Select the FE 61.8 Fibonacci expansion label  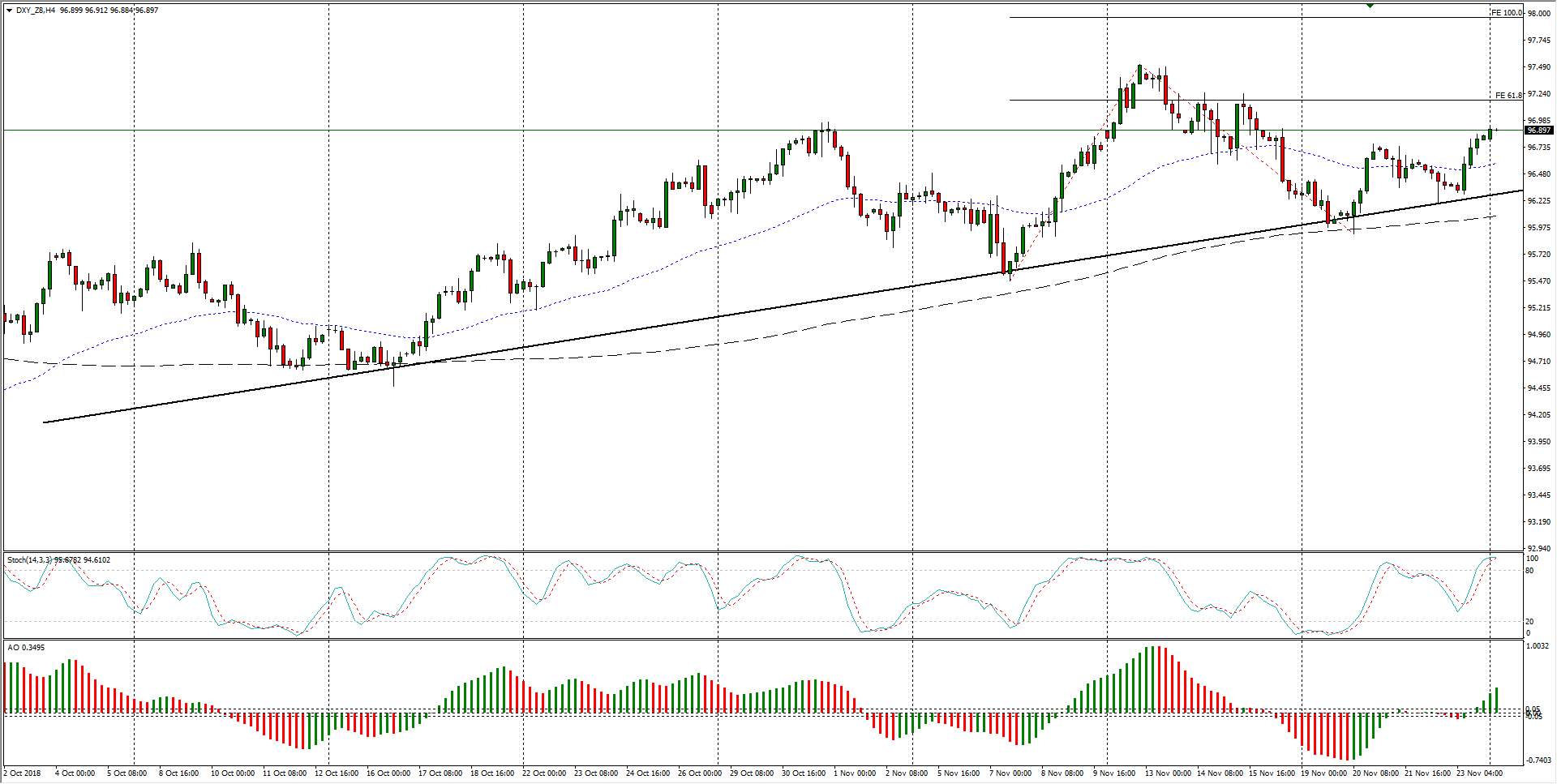1508,96
